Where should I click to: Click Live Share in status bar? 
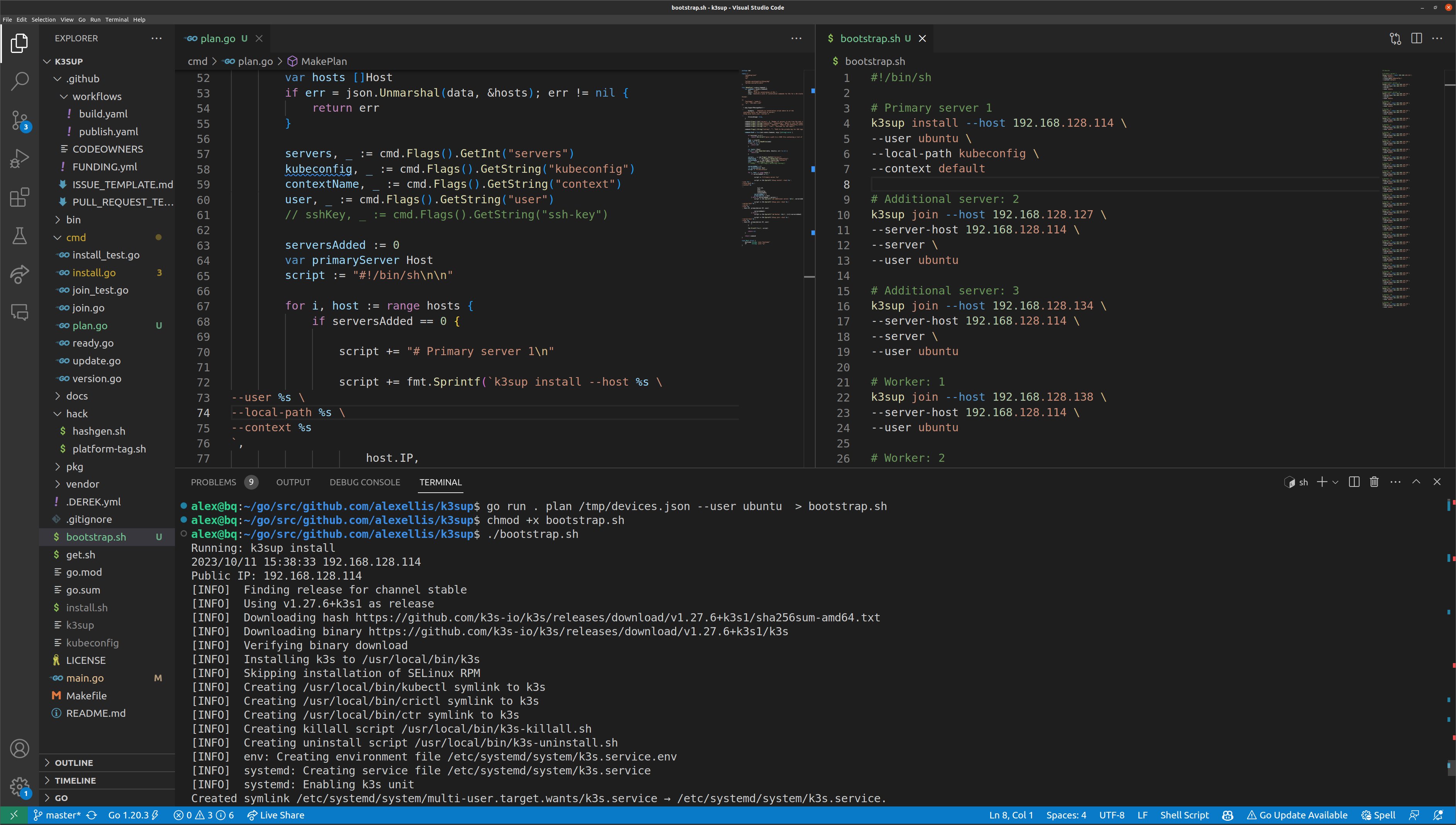[276, 815]
